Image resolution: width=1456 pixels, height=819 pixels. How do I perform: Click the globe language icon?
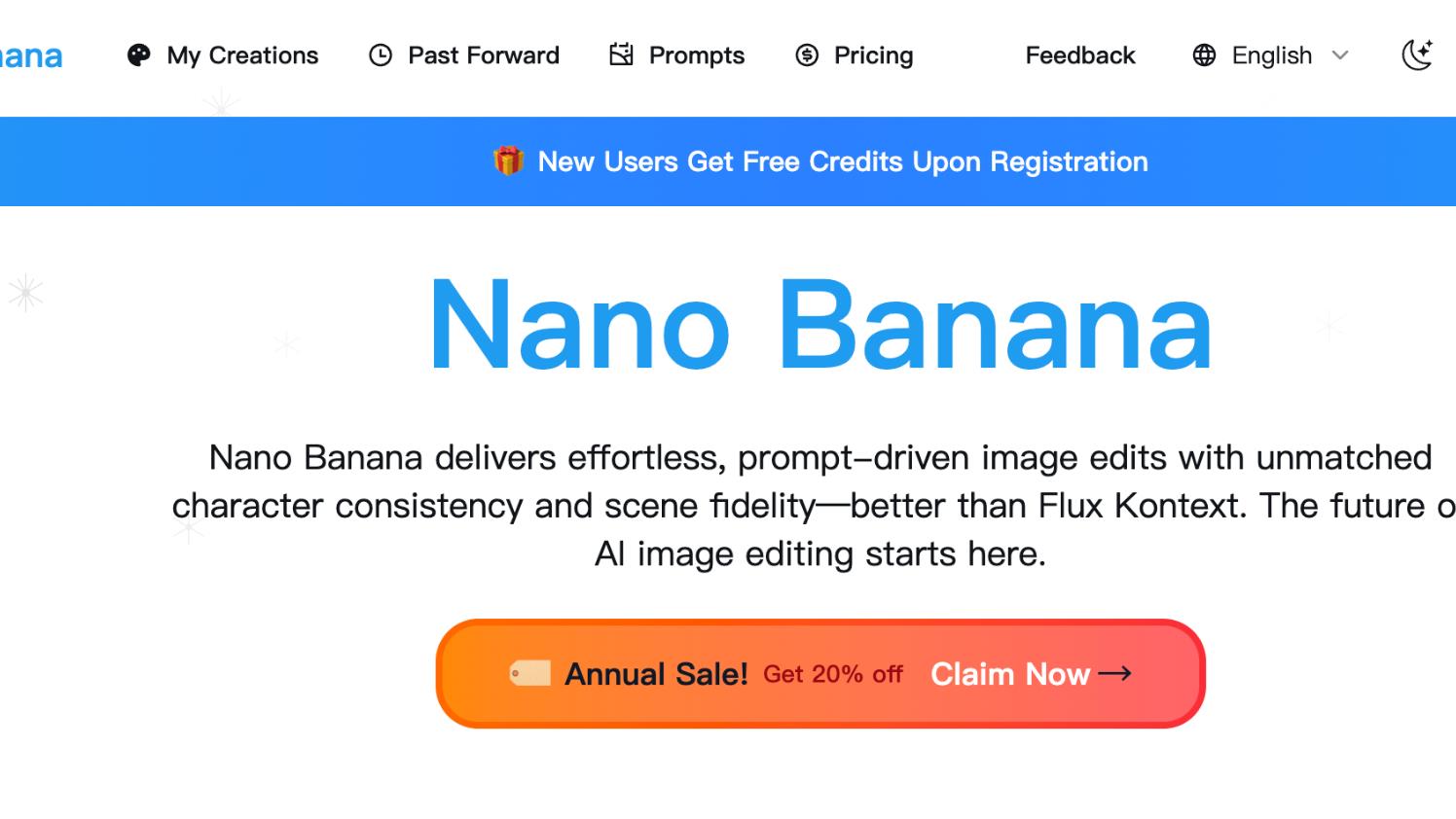1204,55
